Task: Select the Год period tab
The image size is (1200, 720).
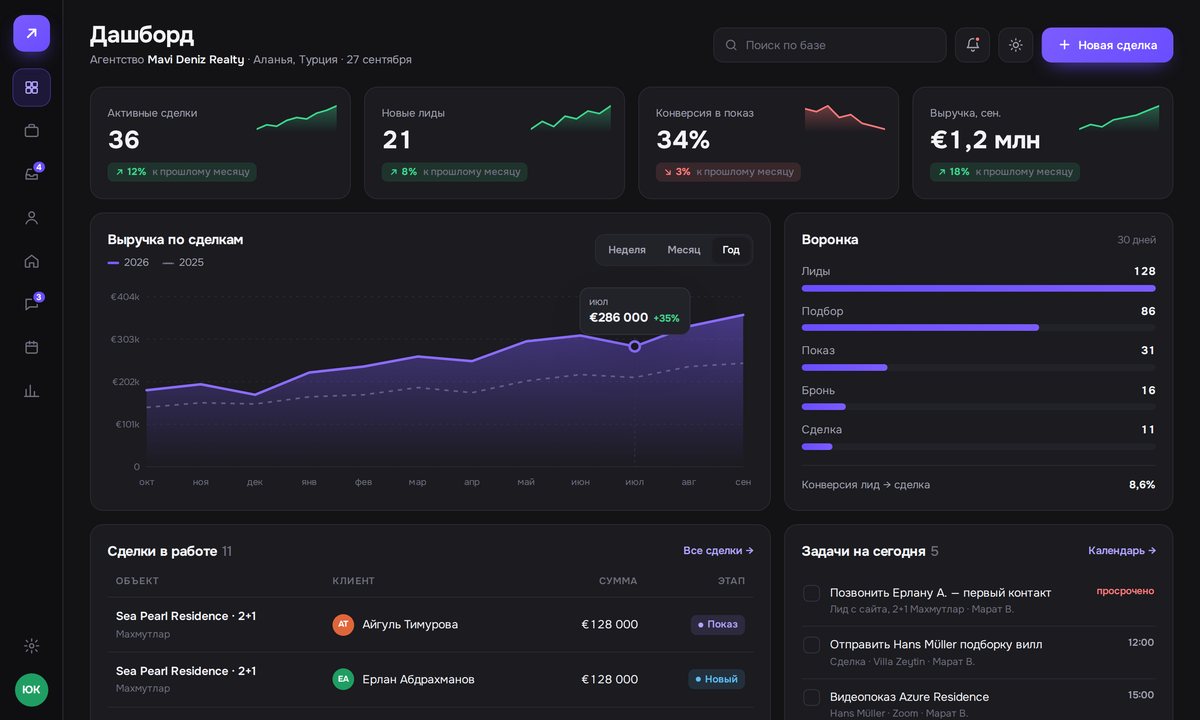Action: pos(731,250)
